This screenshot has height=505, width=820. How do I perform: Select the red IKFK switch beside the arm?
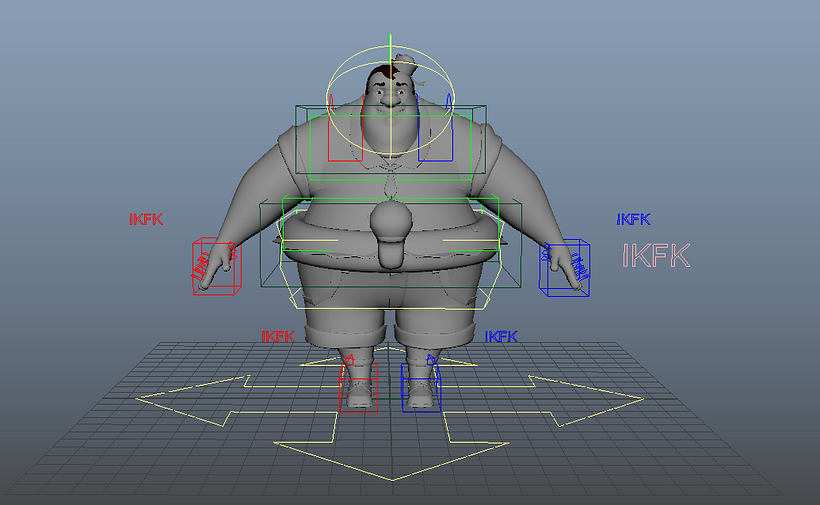click(x=146, y=219)
